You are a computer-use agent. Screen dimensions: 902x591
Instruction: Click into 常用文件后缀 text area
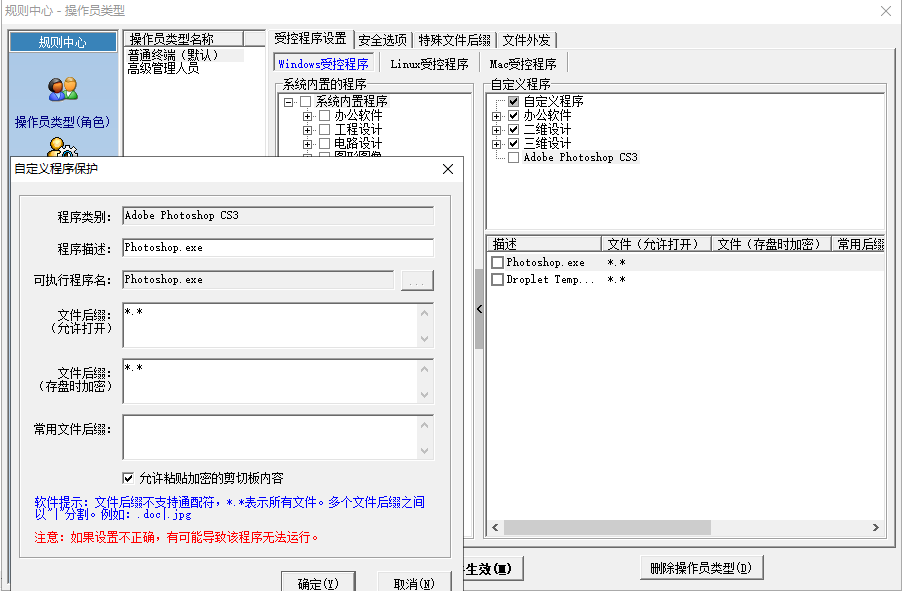(278, 437)
